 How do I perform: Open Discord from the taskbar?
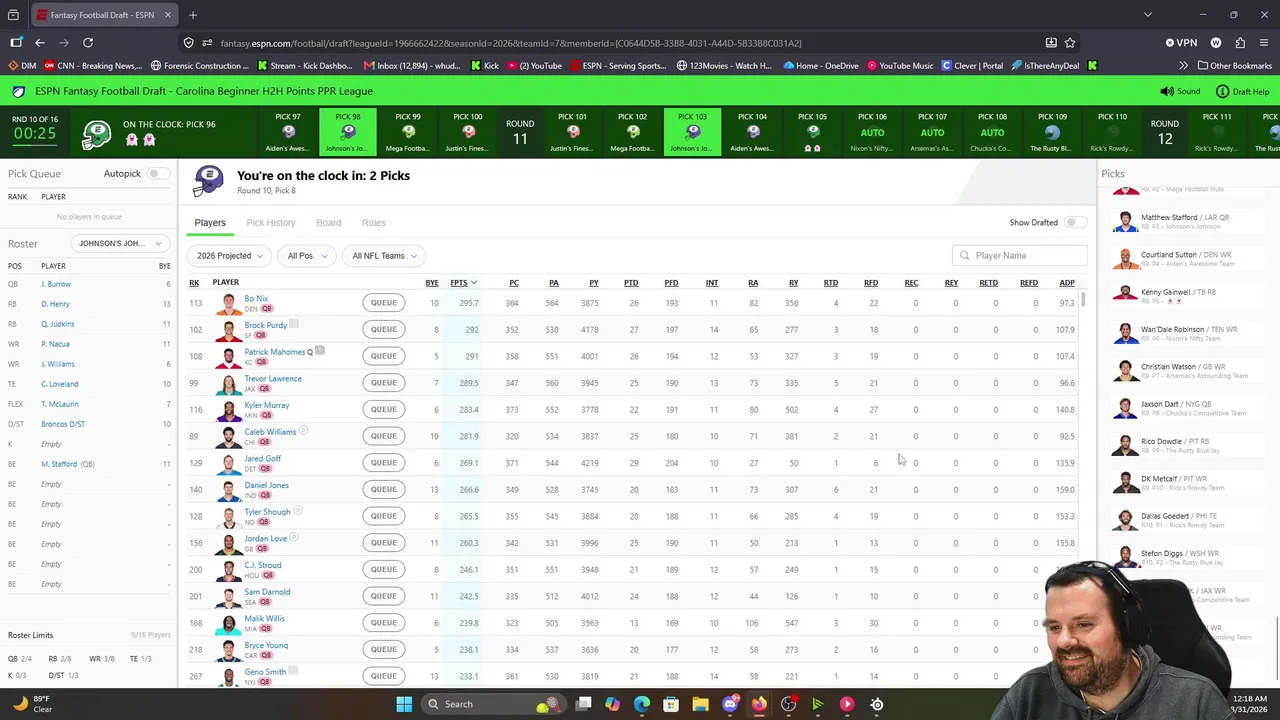[x=730, y=704]
